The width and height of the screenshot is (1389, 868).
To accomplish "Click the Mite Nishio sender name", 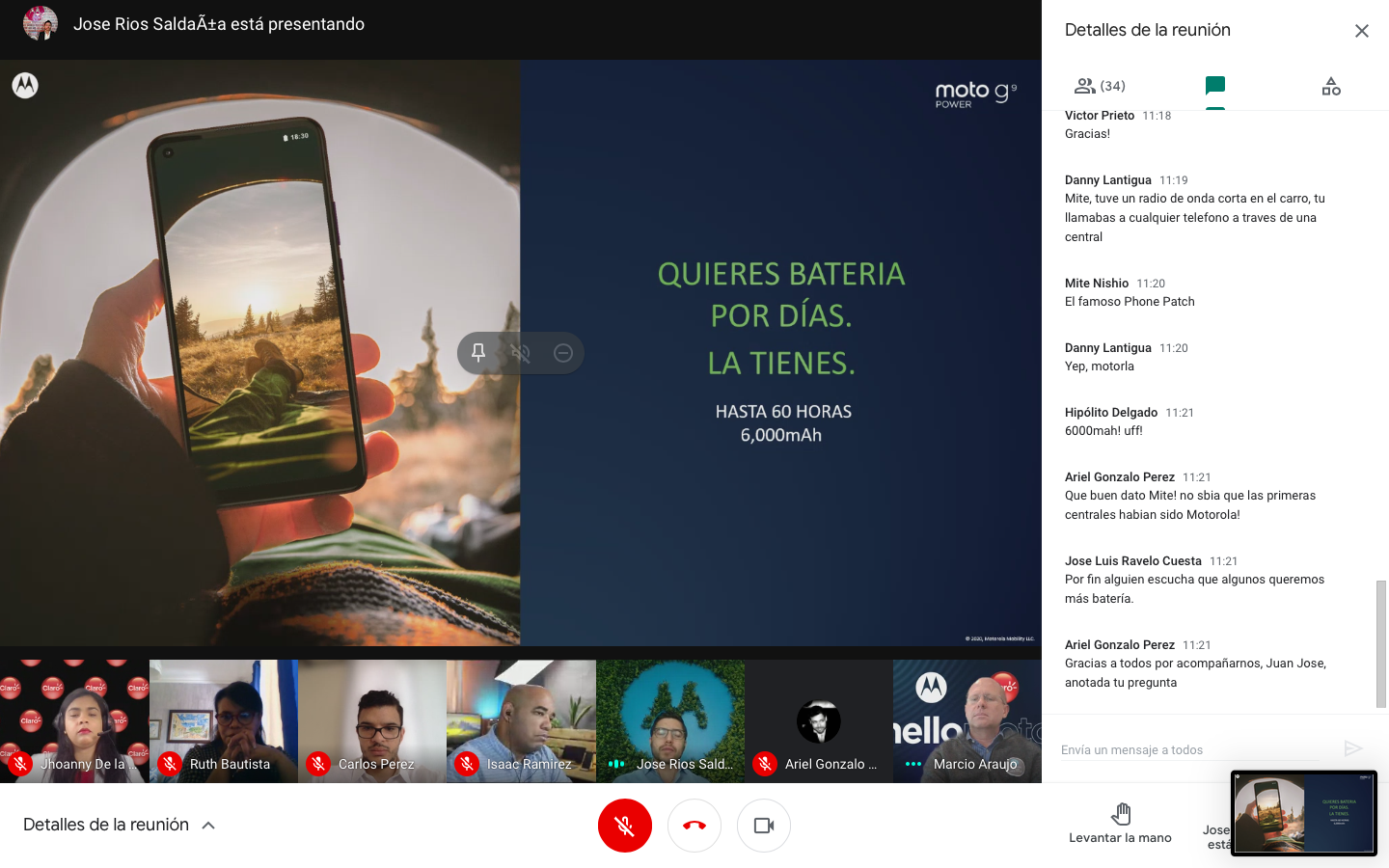I will pos(1097,284).
